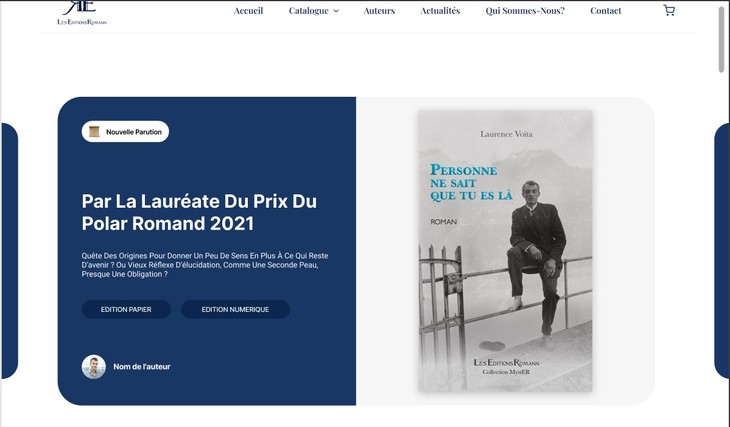Viewport: 730px width, 427px height.
Task: Click the author avatar photo
Action: click(94, 366)
